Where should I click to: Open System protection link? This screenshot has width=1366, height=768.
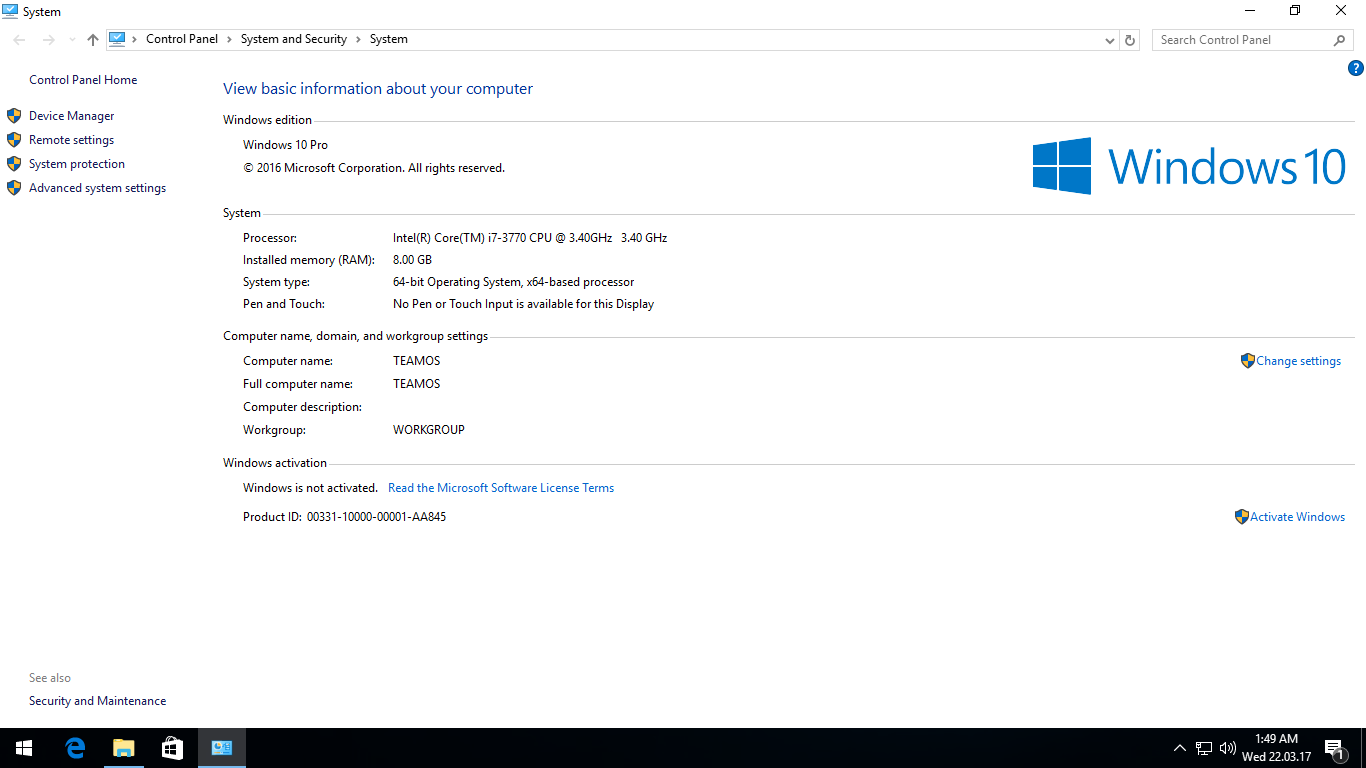pos(77,164)
